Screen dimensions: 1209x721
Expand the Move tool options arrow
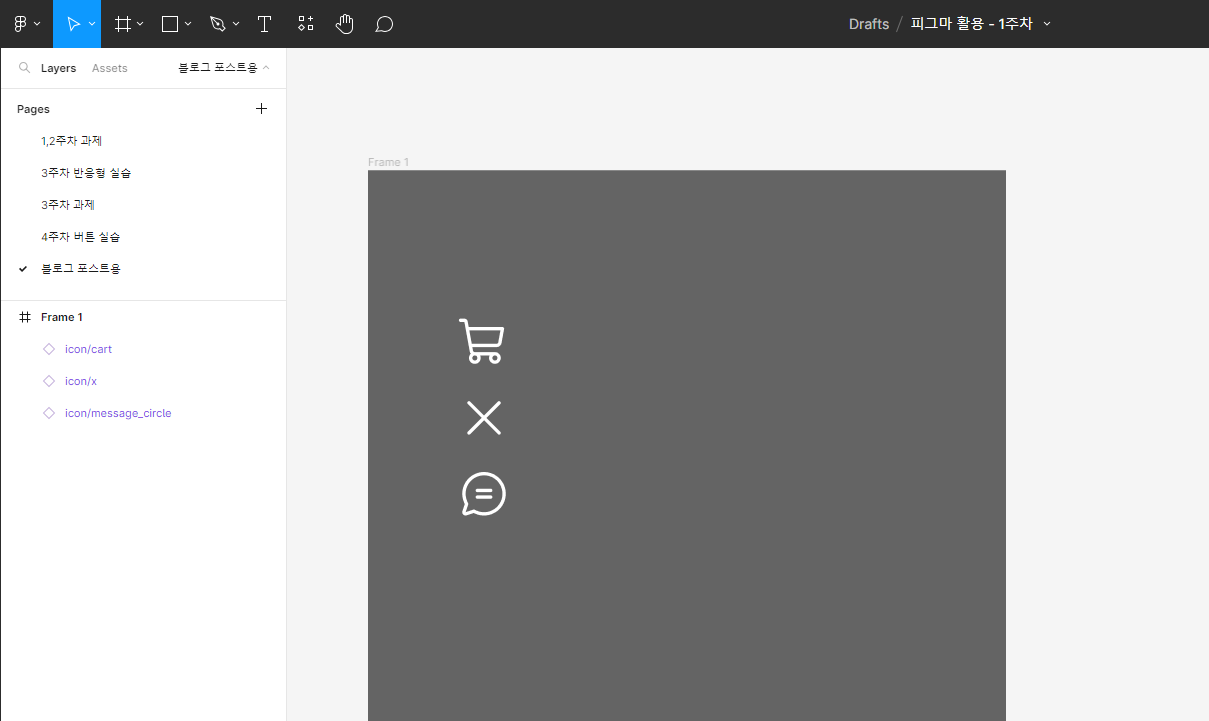coord(92,24)
